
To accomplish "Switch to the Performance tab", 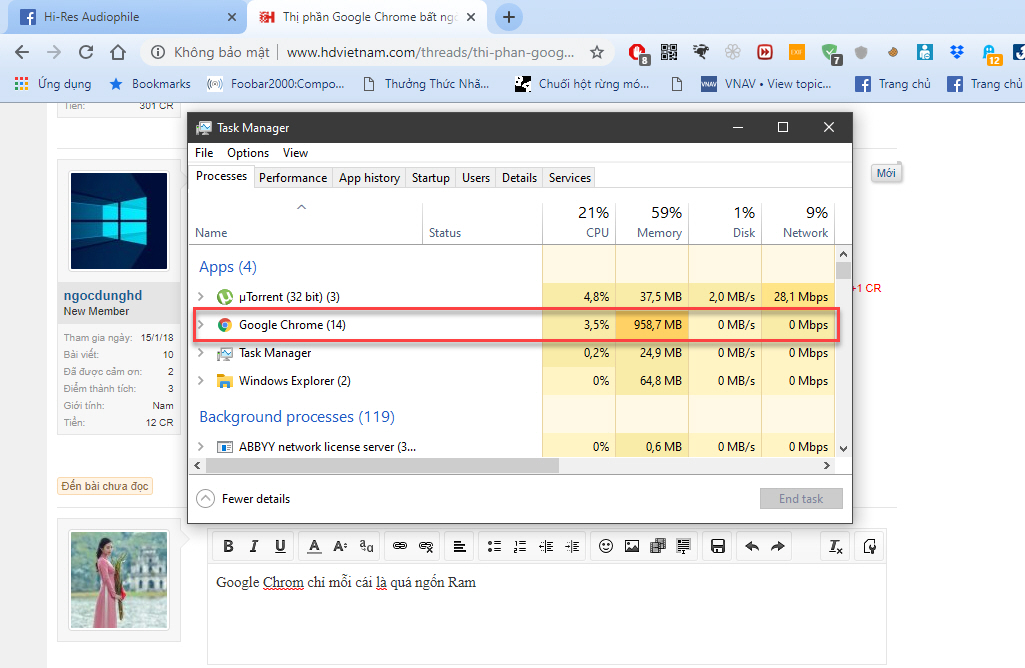I will tap(293, 178).
